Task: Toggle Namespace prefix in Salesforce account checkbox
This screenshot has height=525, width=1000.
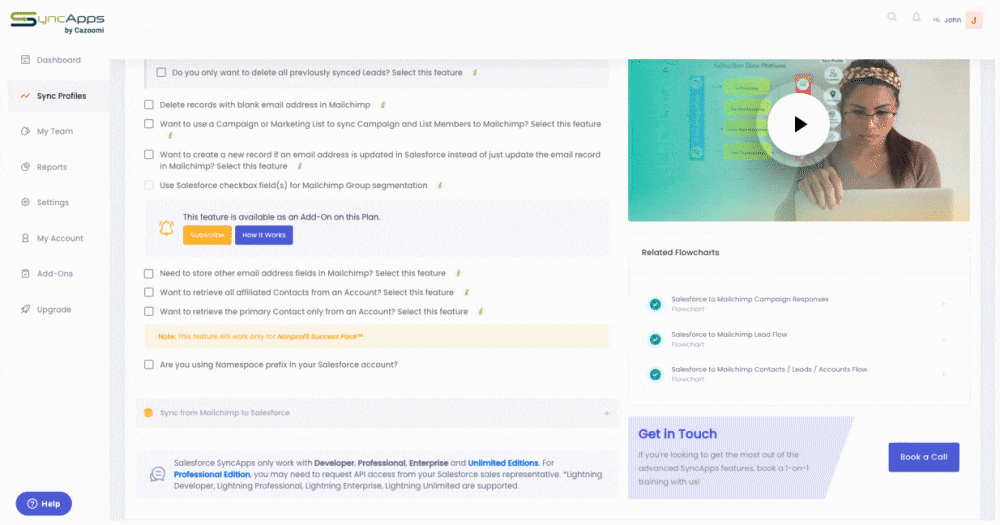Action: click(149, 365)
